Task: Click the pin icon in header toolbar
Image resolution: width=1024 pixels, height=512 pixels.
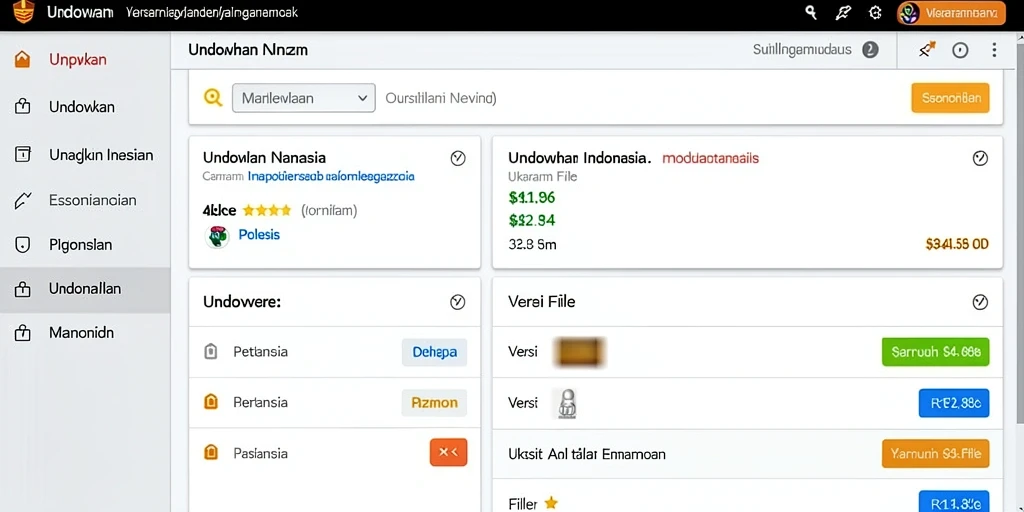Action: pyautogui.click(x=927, y=50)
